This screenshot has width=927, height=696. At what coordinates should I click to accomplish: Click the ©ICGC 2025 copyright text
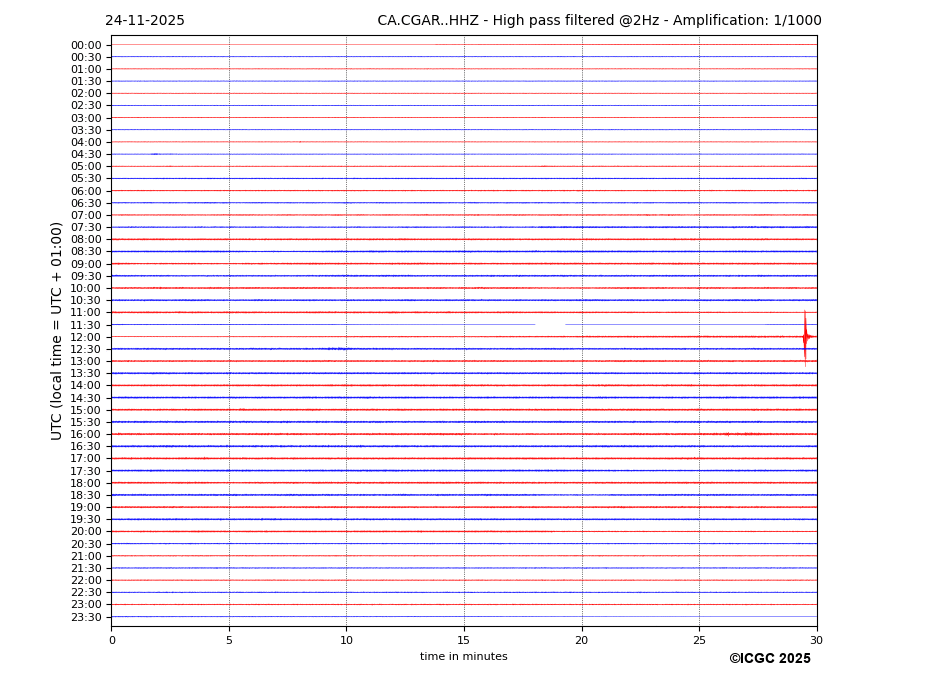[769, 659]
